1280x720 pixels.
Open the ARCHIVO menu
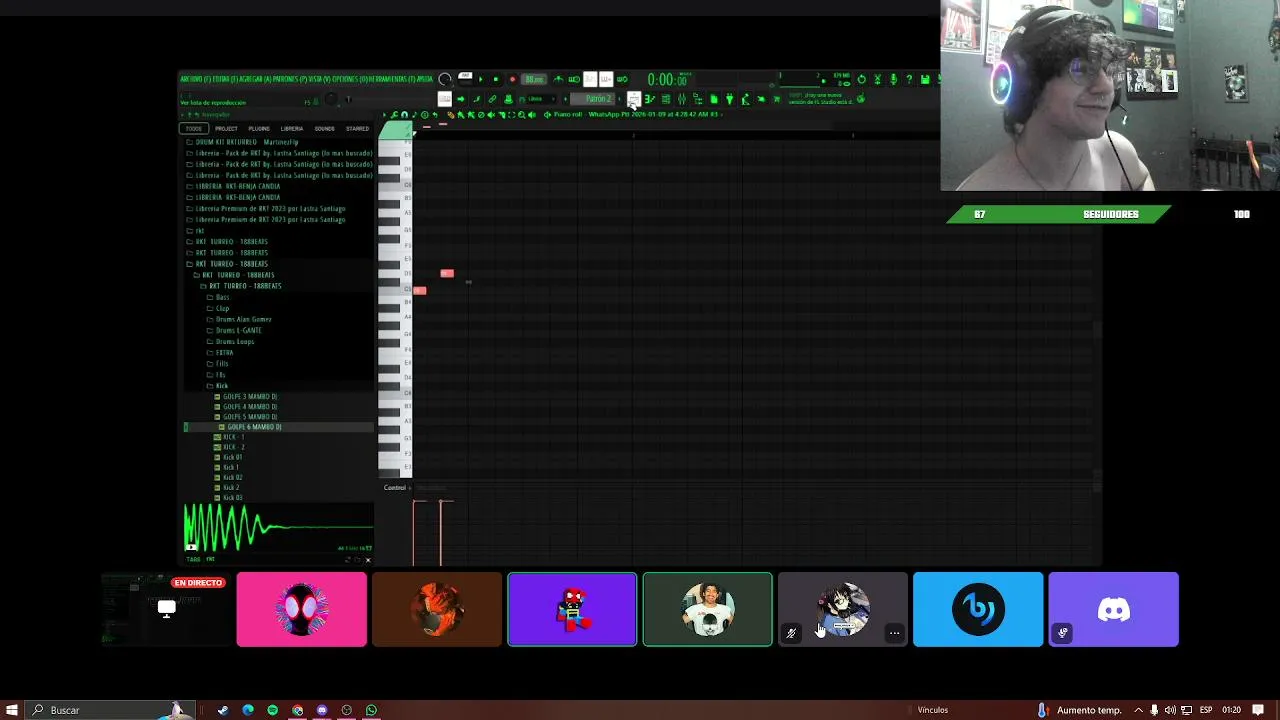[196, 79]
